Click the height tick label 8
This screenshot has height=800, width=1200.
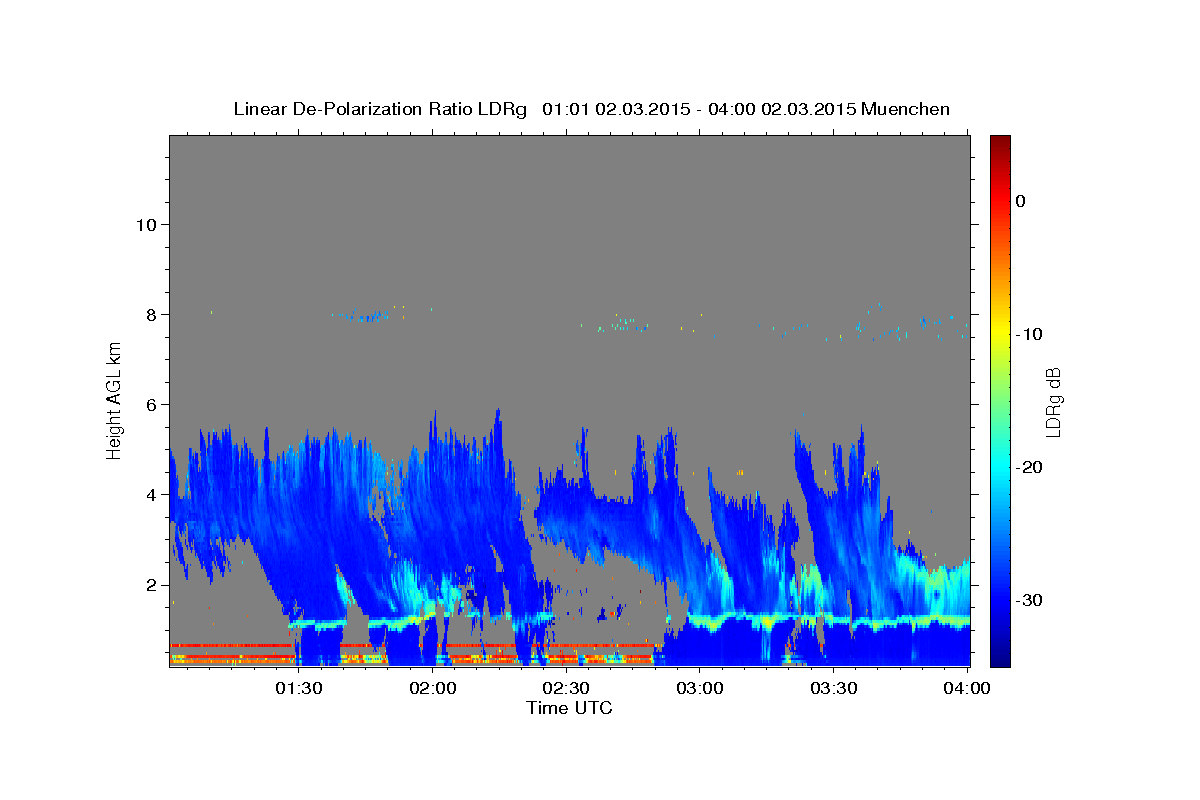[152, 314]
